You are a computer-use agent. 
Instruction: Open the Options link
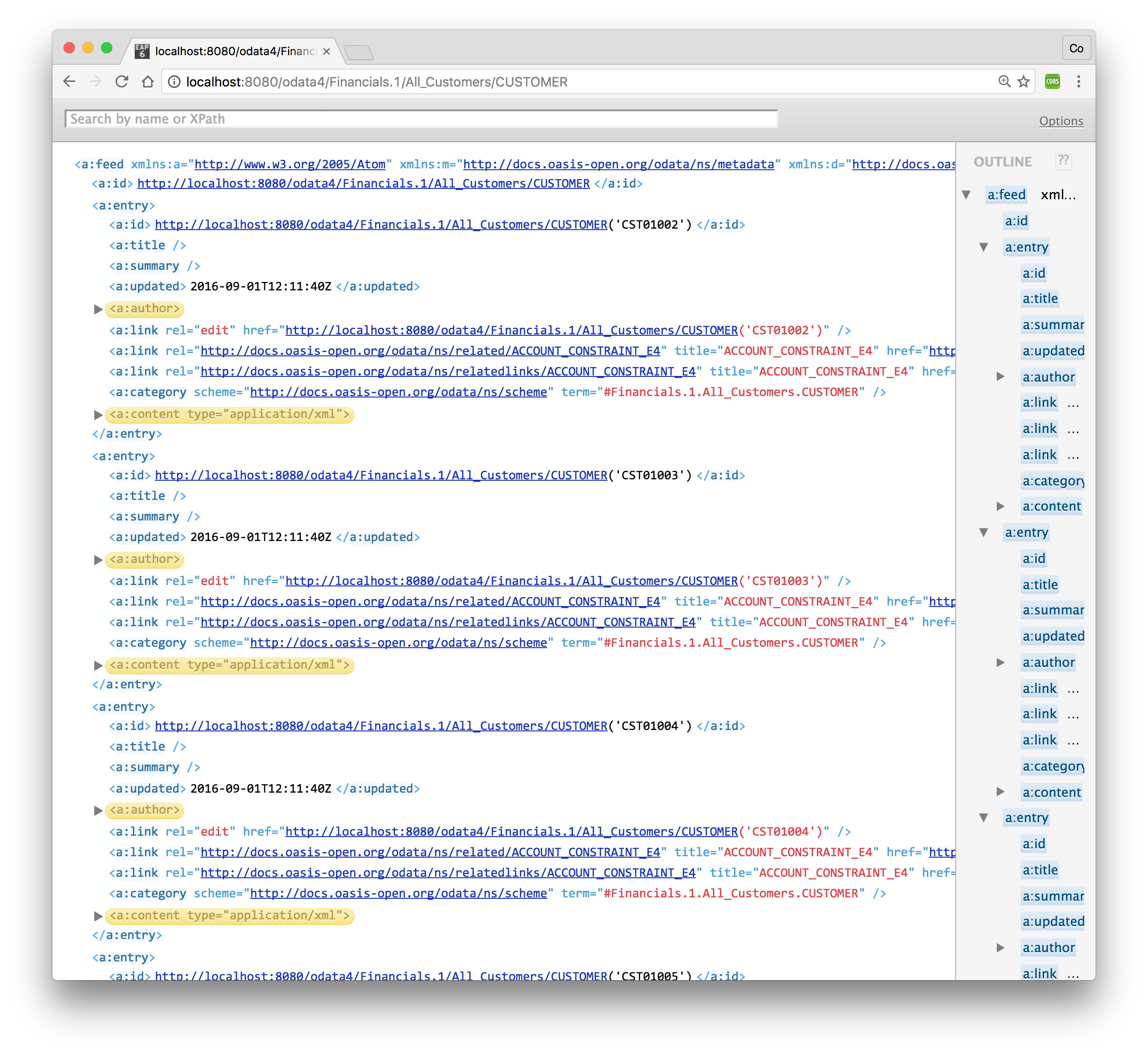1061,121
